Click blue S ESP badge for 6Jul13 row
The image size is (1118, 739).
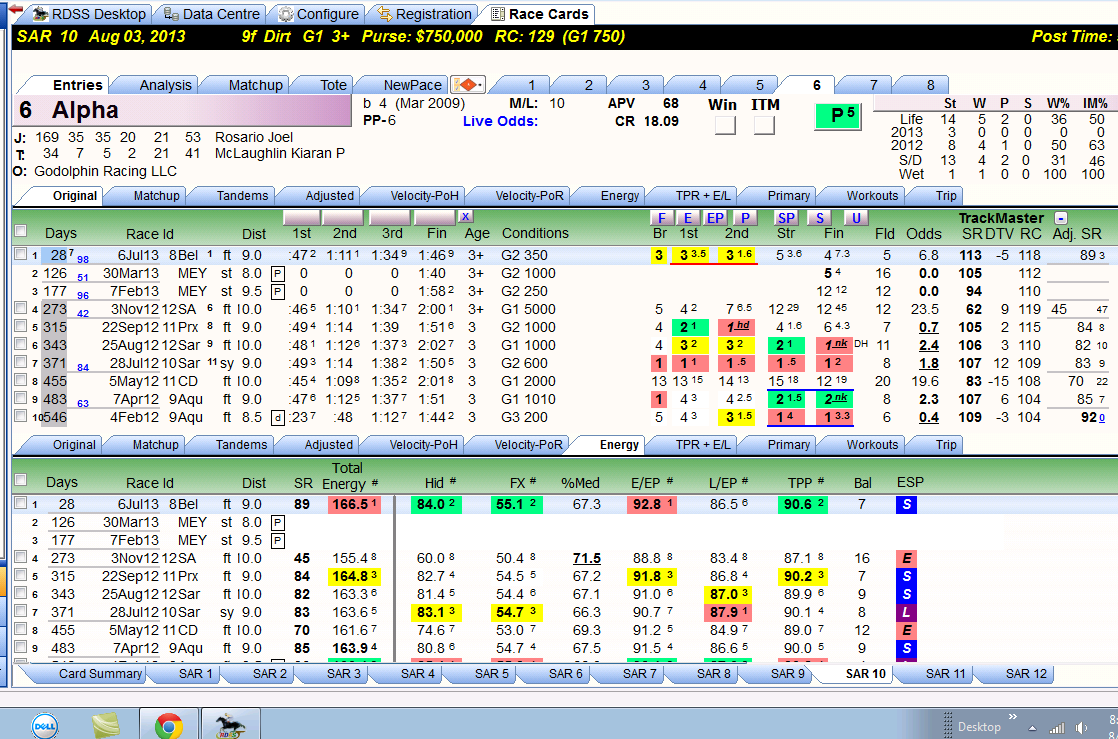(906, 504)
